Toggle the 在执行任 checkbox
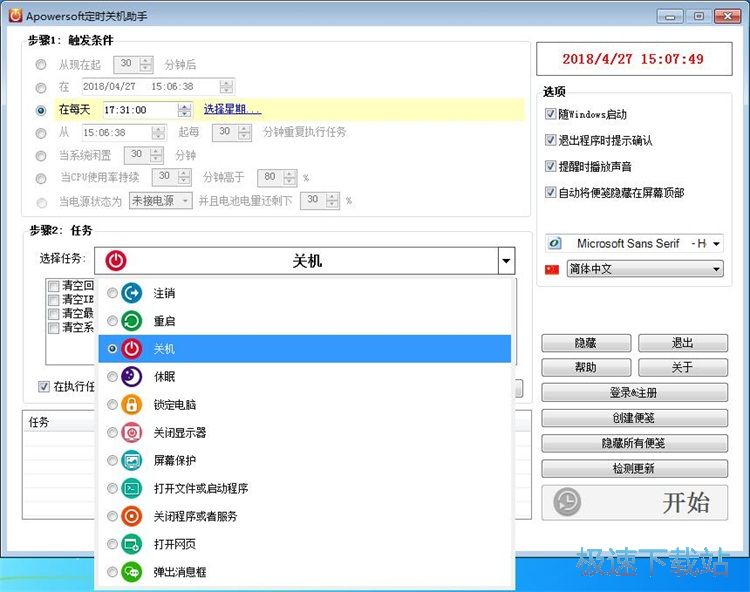Screen dimensions: 750x592 point(44,386)
